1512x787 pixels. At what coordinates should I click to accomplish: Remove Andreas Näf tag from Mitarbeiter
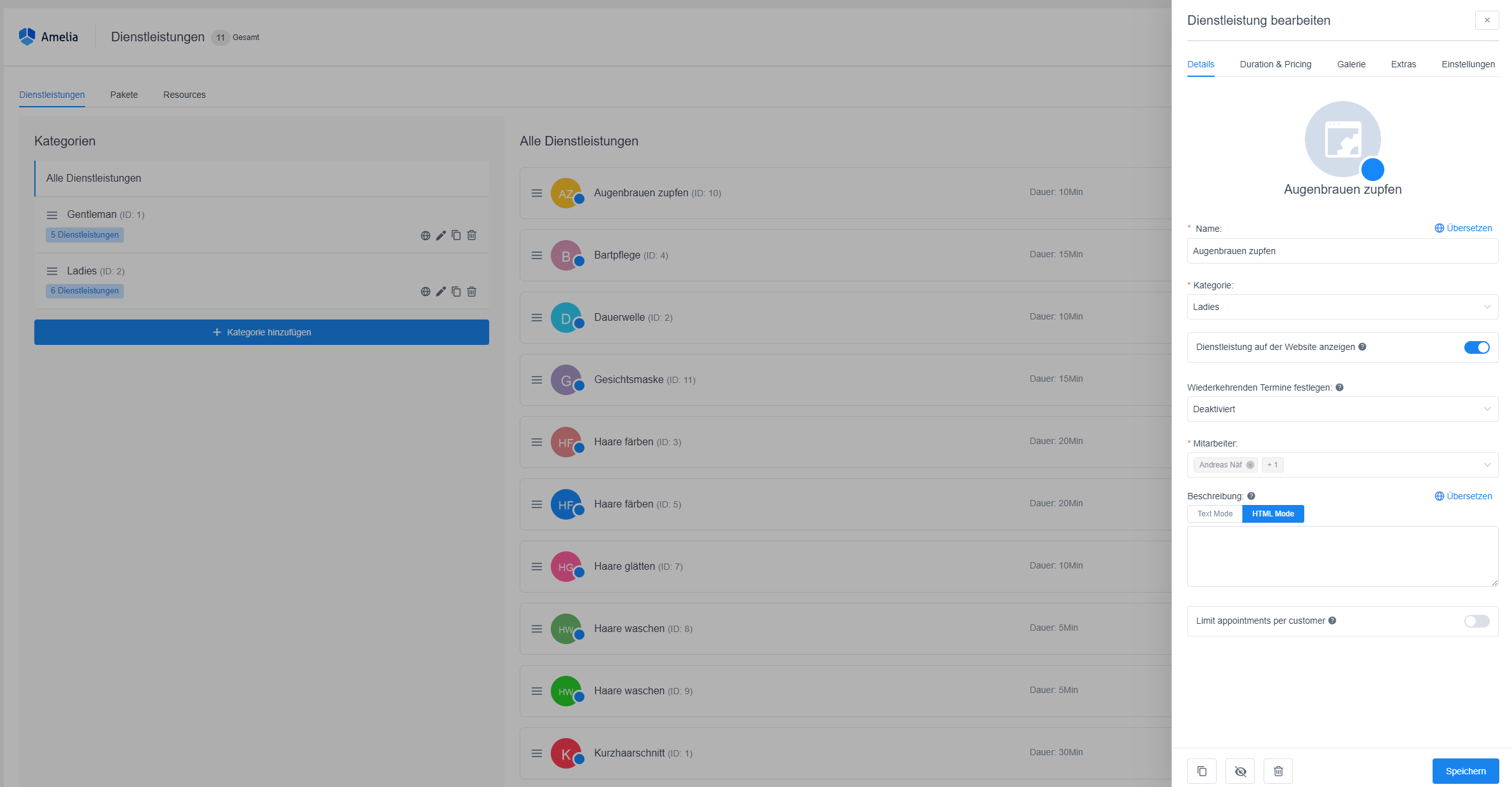pos(1250,465)
